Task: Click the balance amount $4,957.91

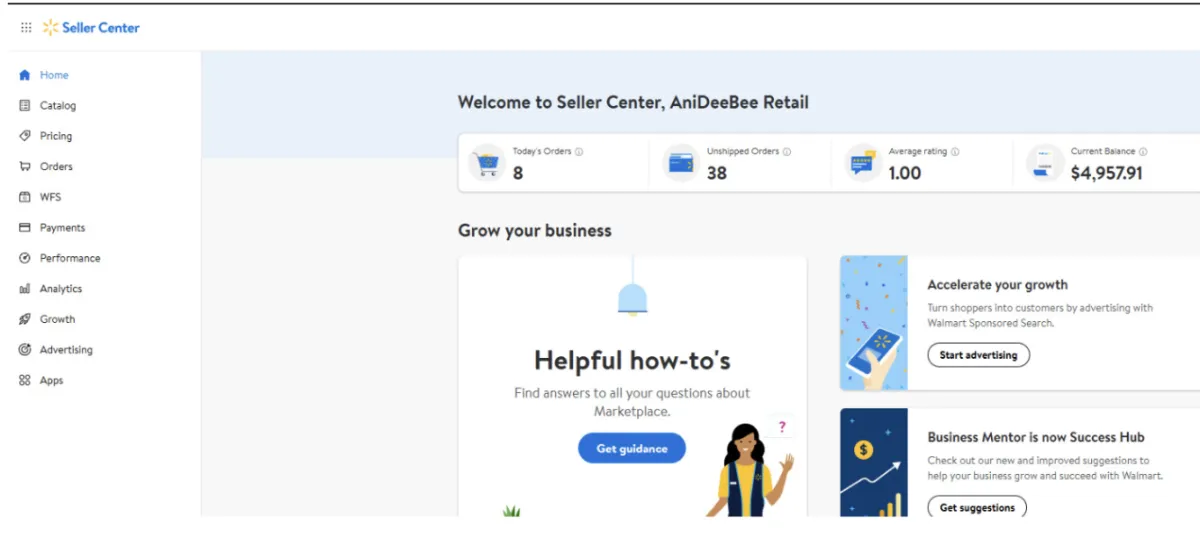Action: click(1107, 173)
